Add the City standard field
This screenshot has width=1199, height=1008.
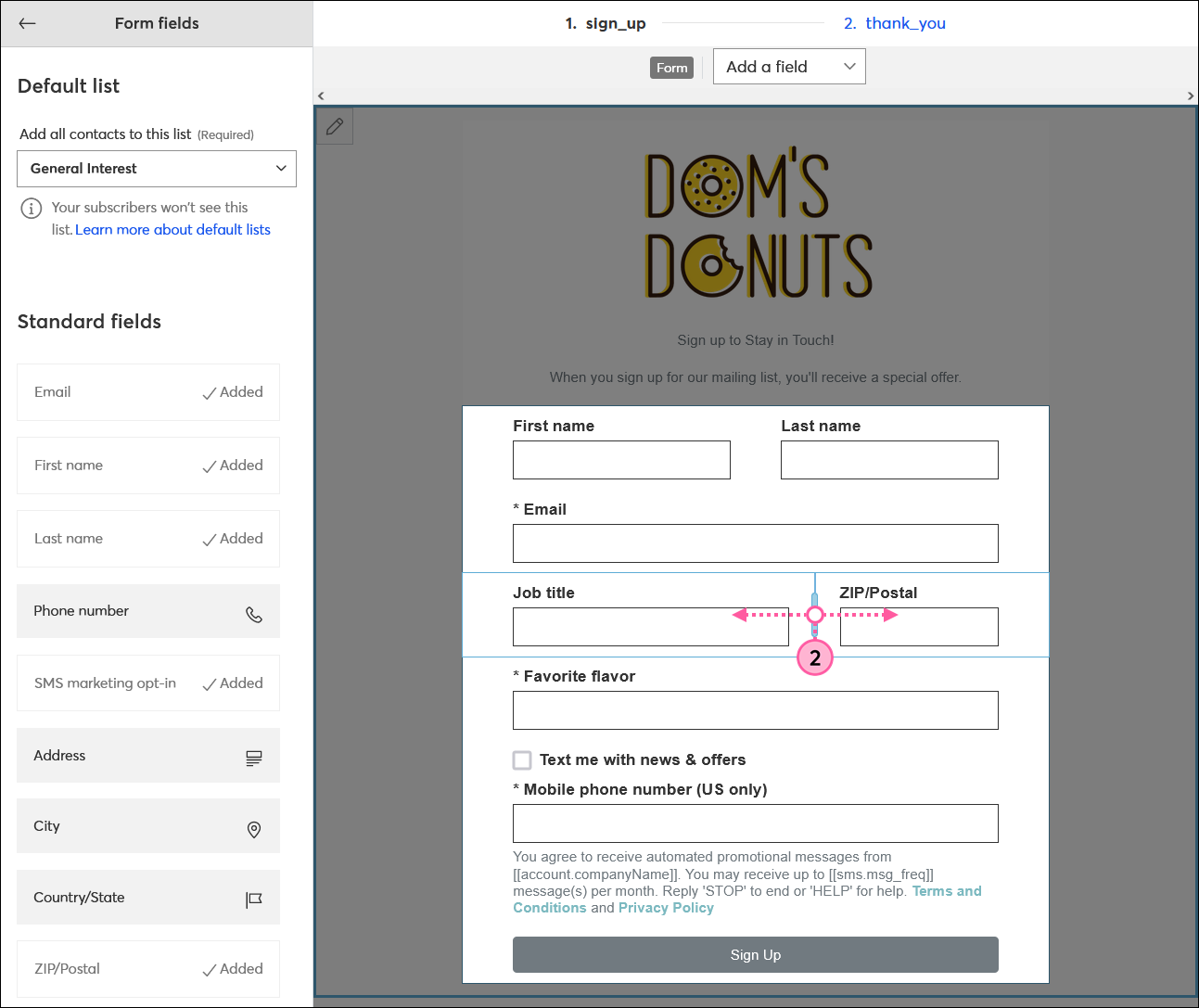pyautogui.click(x=148, y=826)
